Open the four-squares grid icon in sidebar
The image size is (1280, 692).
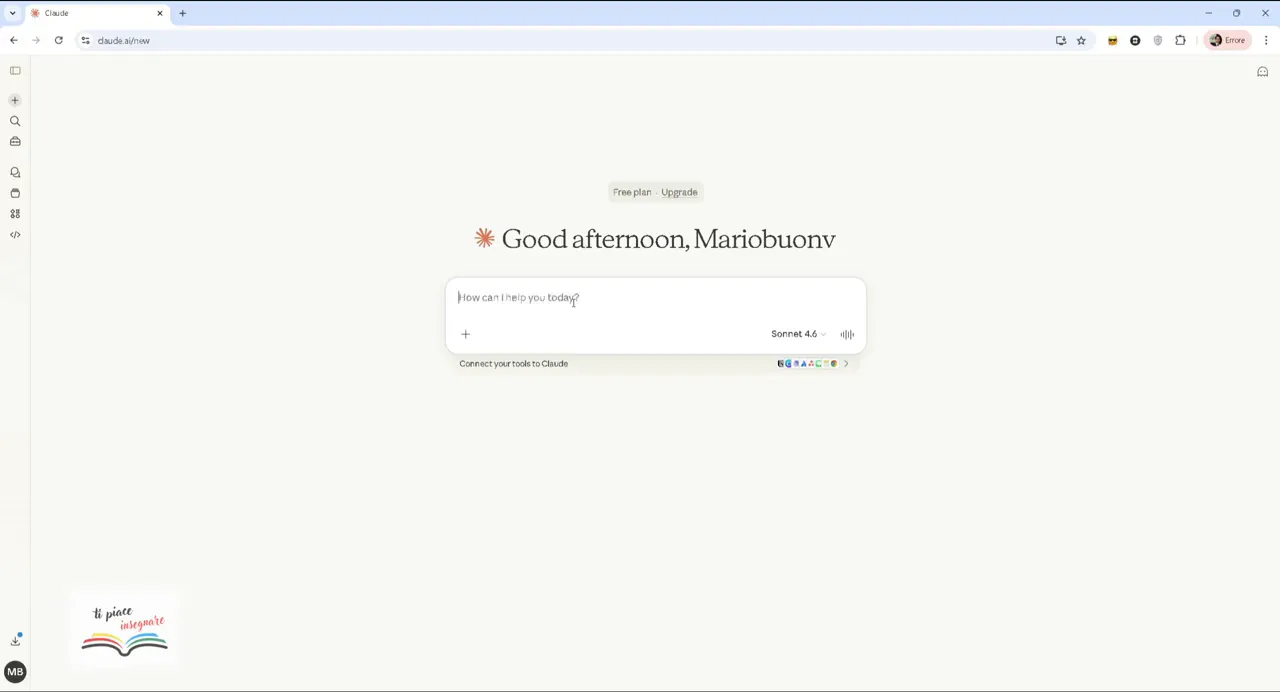pyautogui.click(x=15, y=214)
